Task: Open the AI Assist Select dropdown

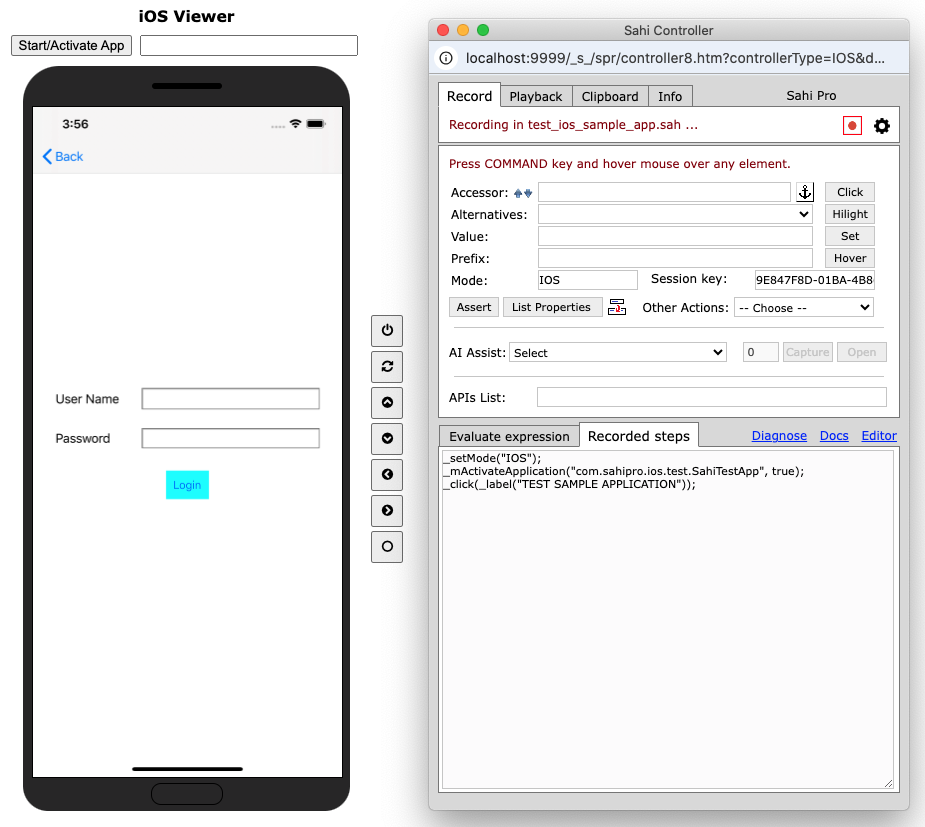Action: [617, 353]
